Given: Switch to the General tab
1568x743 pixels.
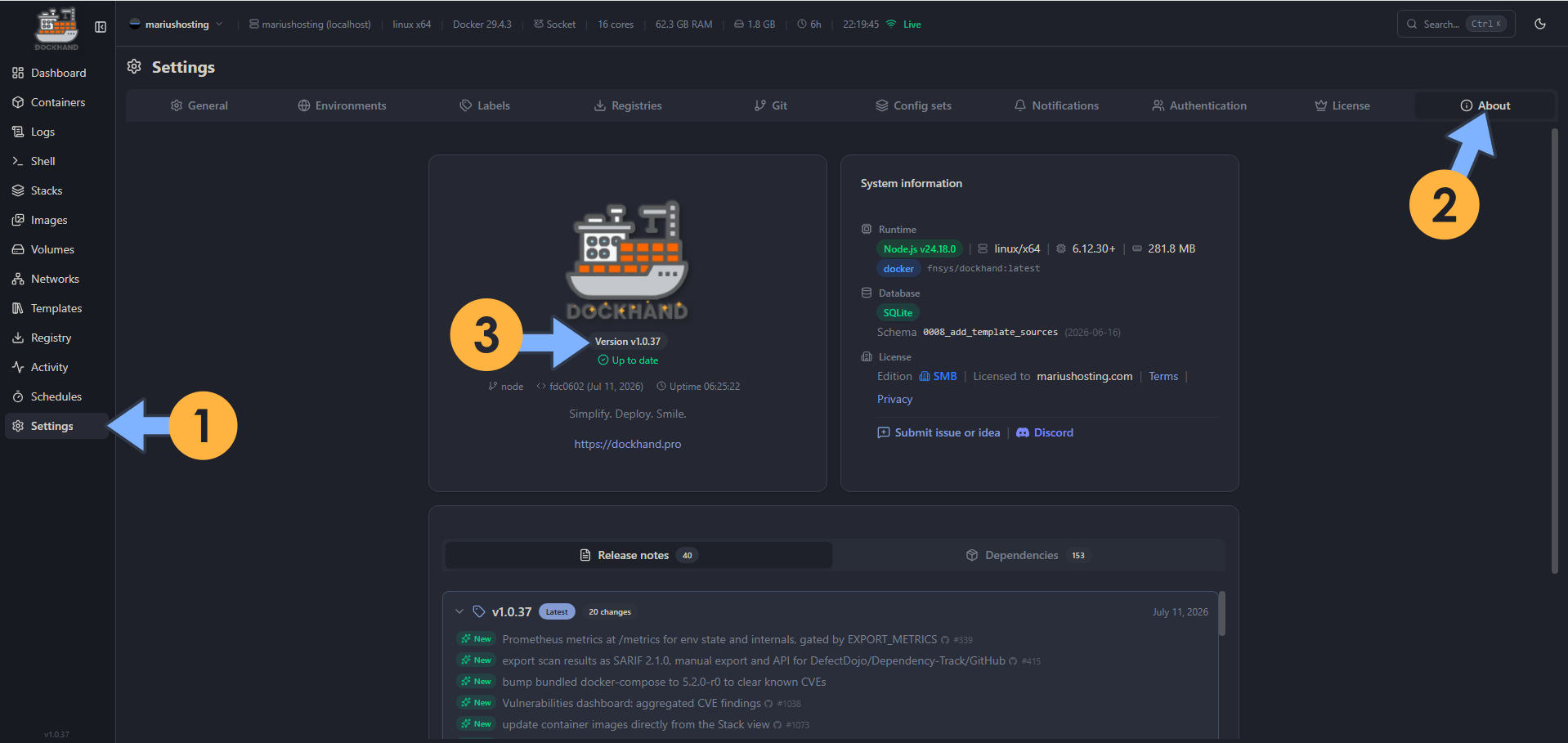Looking at the screenshot, I should pos(199,105).
